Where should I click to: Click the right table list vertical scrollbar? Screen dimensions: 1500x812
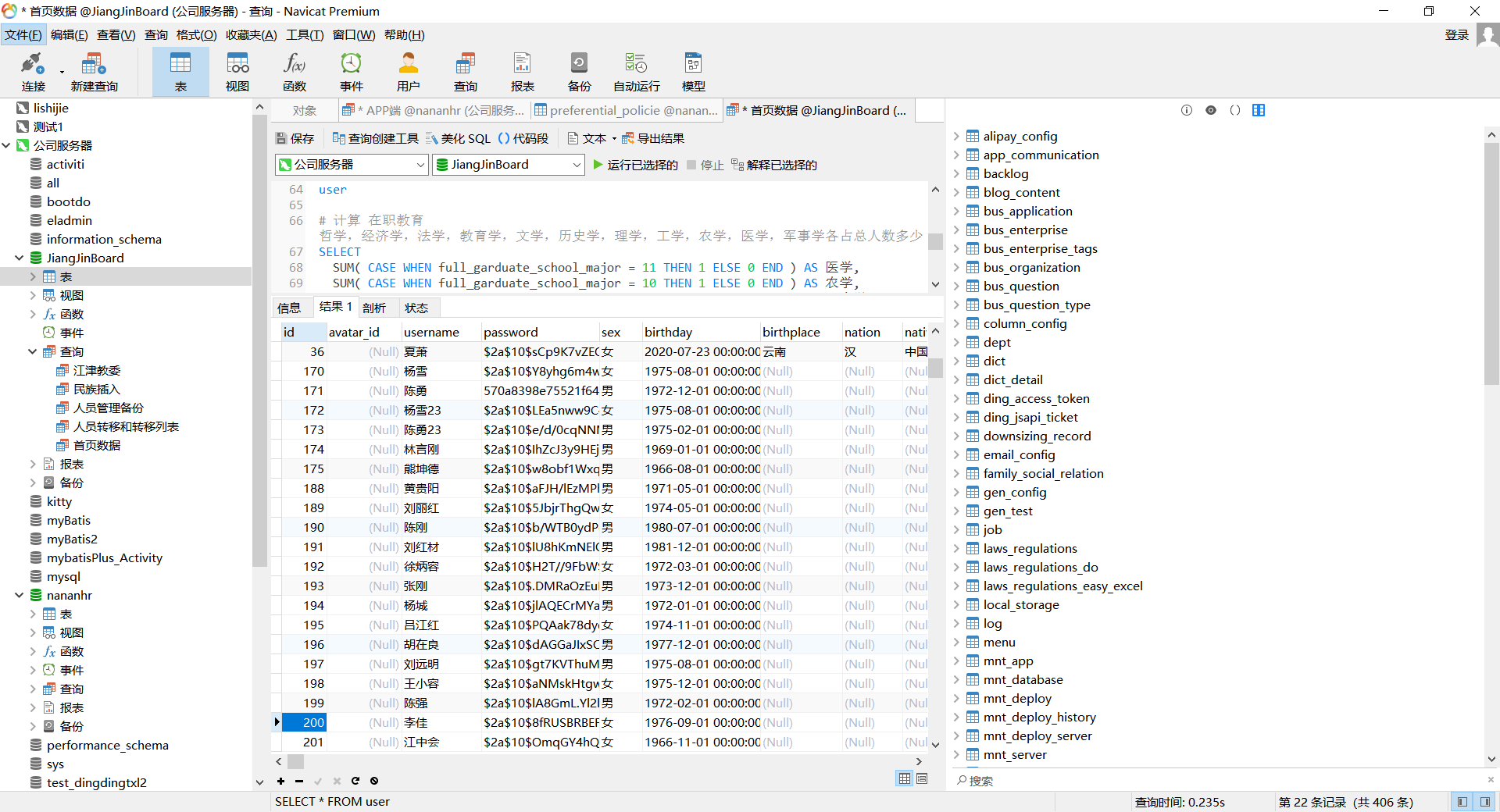pos(1491,264)
